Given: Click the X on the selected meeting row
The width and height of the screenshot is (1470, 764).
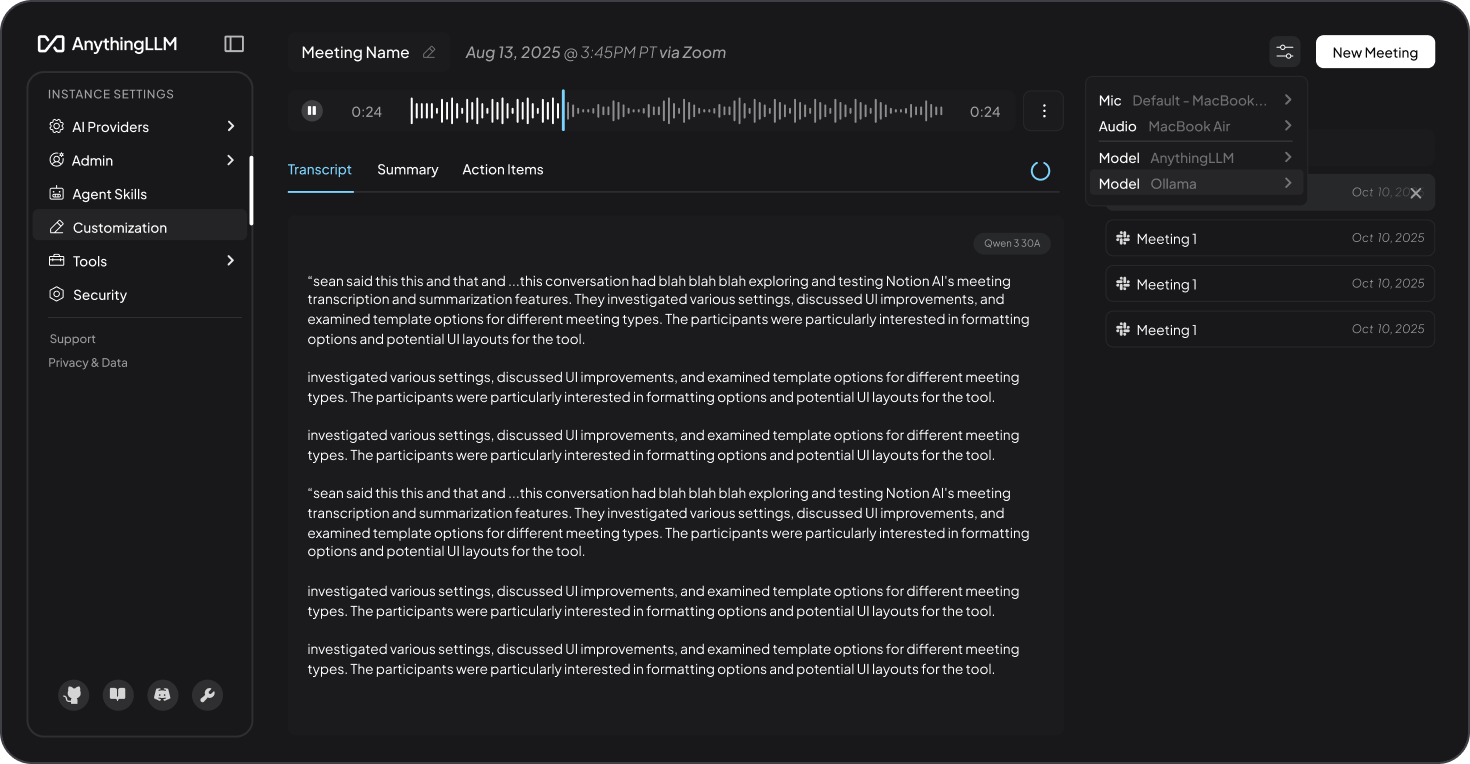Looking at the screenshot, I should [1415, 193].
